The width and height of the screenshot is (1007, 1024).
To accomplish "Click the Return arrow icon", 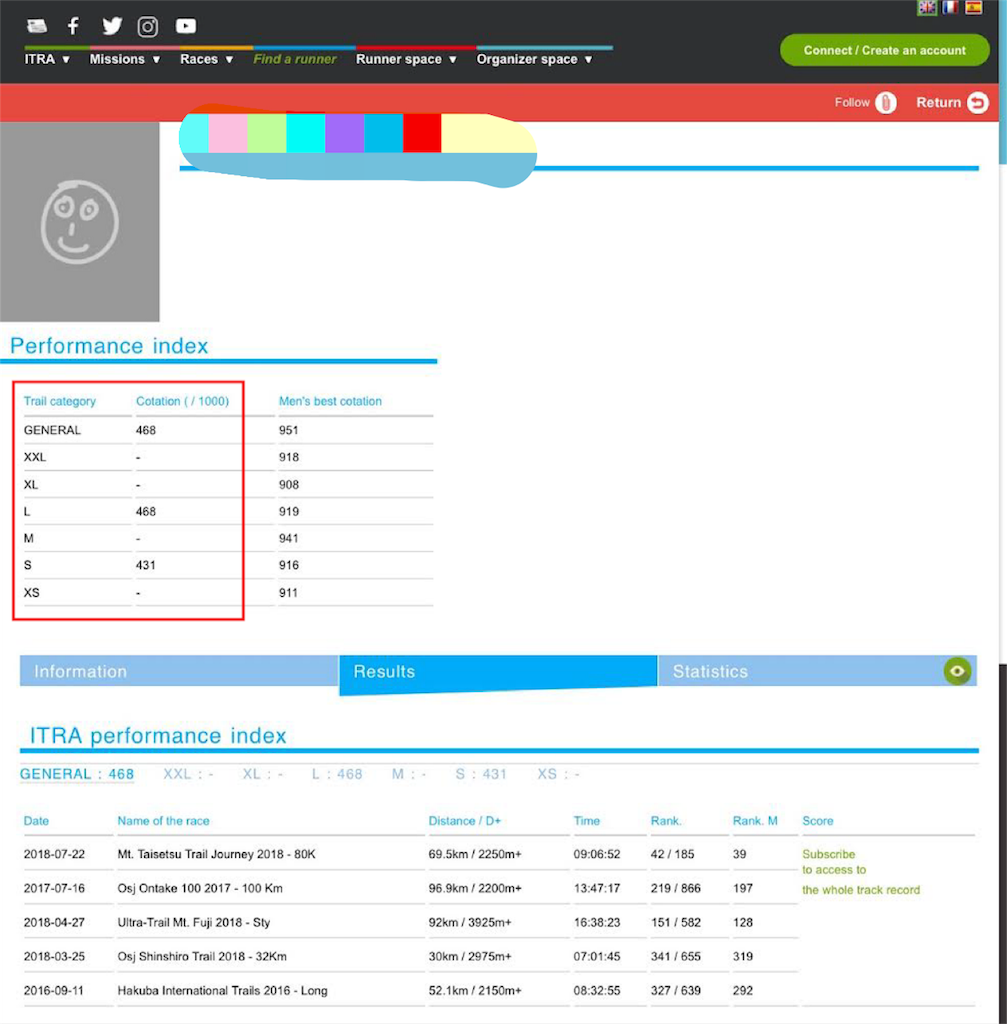I will 978,103.
